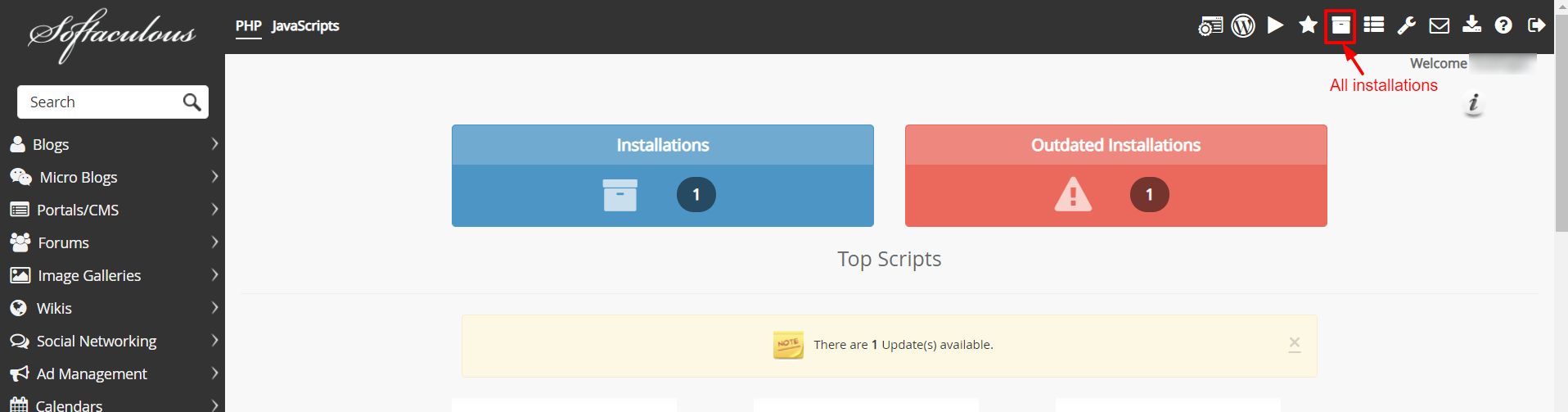Open the control panel icon
1568x412 pixels.
(x=1210, y=26)
